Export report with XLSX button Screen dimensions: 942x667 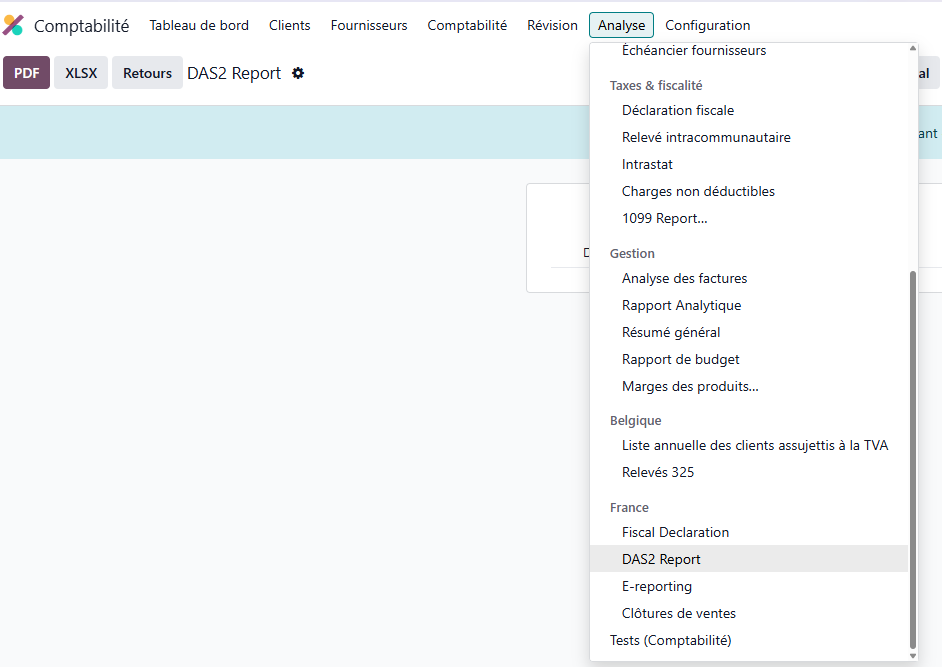tap(81, 73)
